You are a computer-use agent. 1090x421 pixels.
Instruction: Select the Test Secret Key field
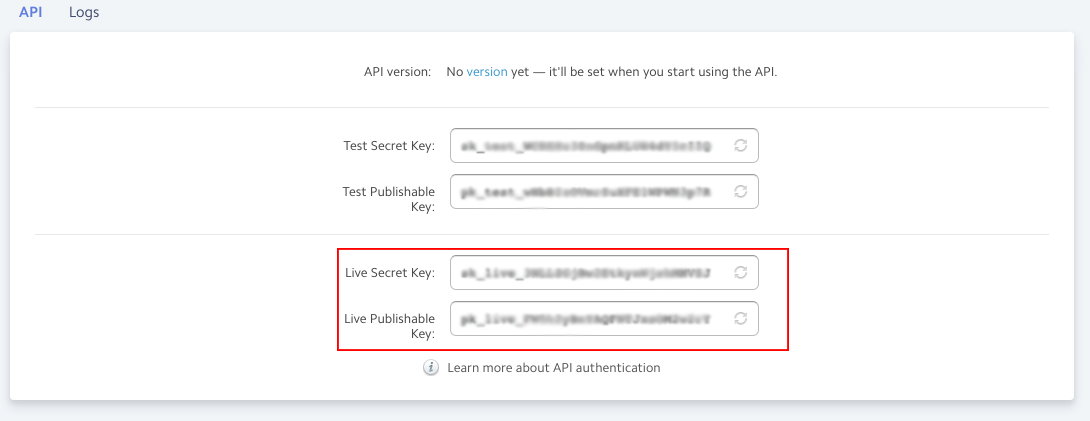586,145
